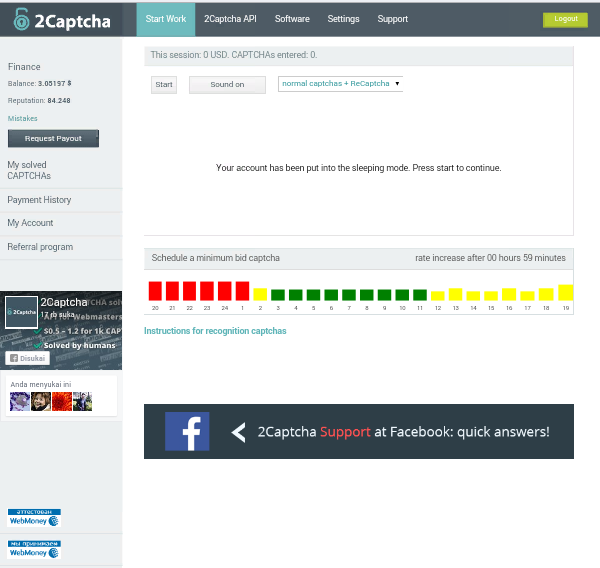Click the Balance value 3.05197 $

[x=54, y=83]
